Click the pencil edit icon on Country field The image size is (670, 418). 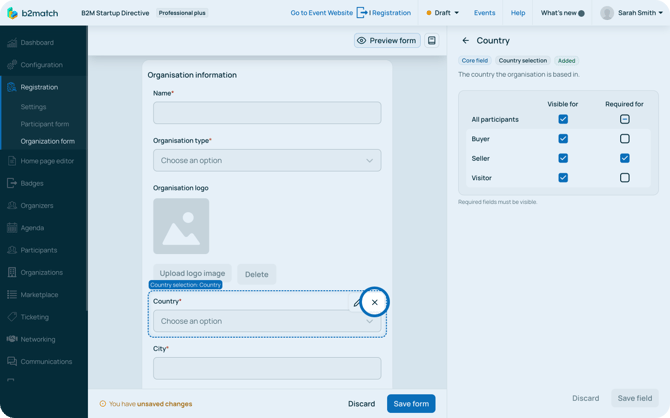point(357,302)
